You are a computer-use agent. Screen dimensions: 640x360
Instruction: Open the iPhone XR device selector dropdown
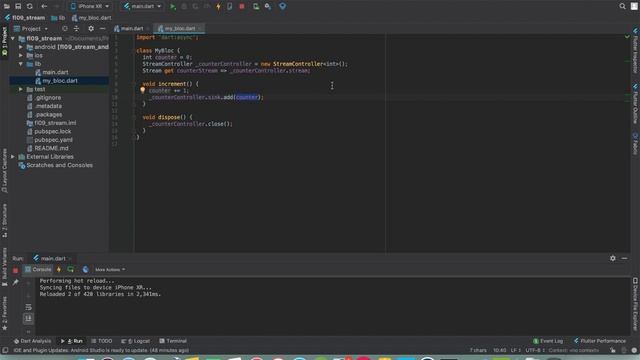[x=90, y=6]
